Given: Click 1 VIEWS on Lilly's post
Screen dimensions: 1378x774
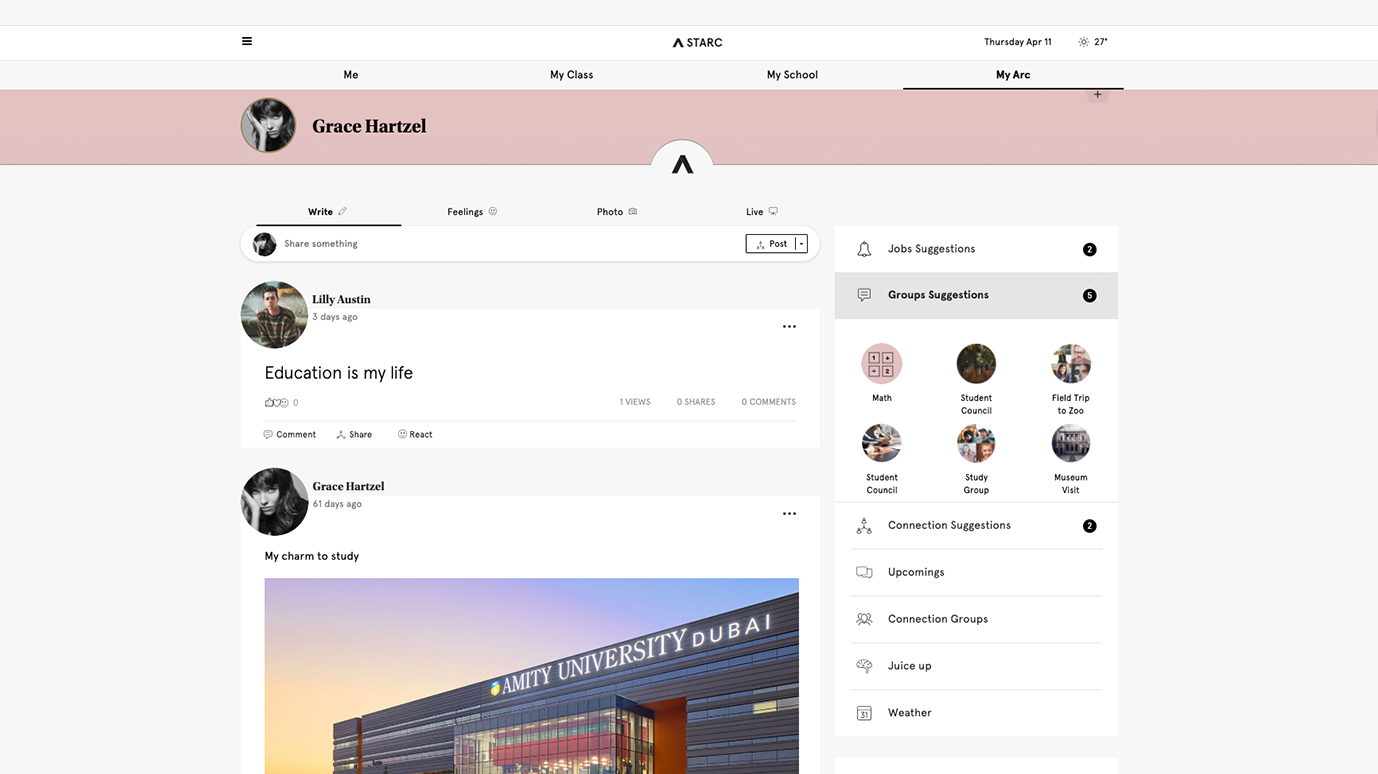Looking at the screenshot, I should pyautogui.click(x=635, y=402).
